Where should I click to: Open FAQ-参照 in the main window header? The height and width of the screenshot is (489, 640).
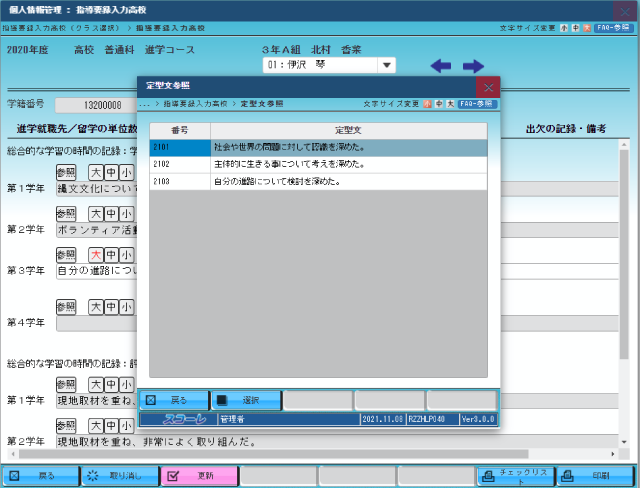(x=614, y=28)
